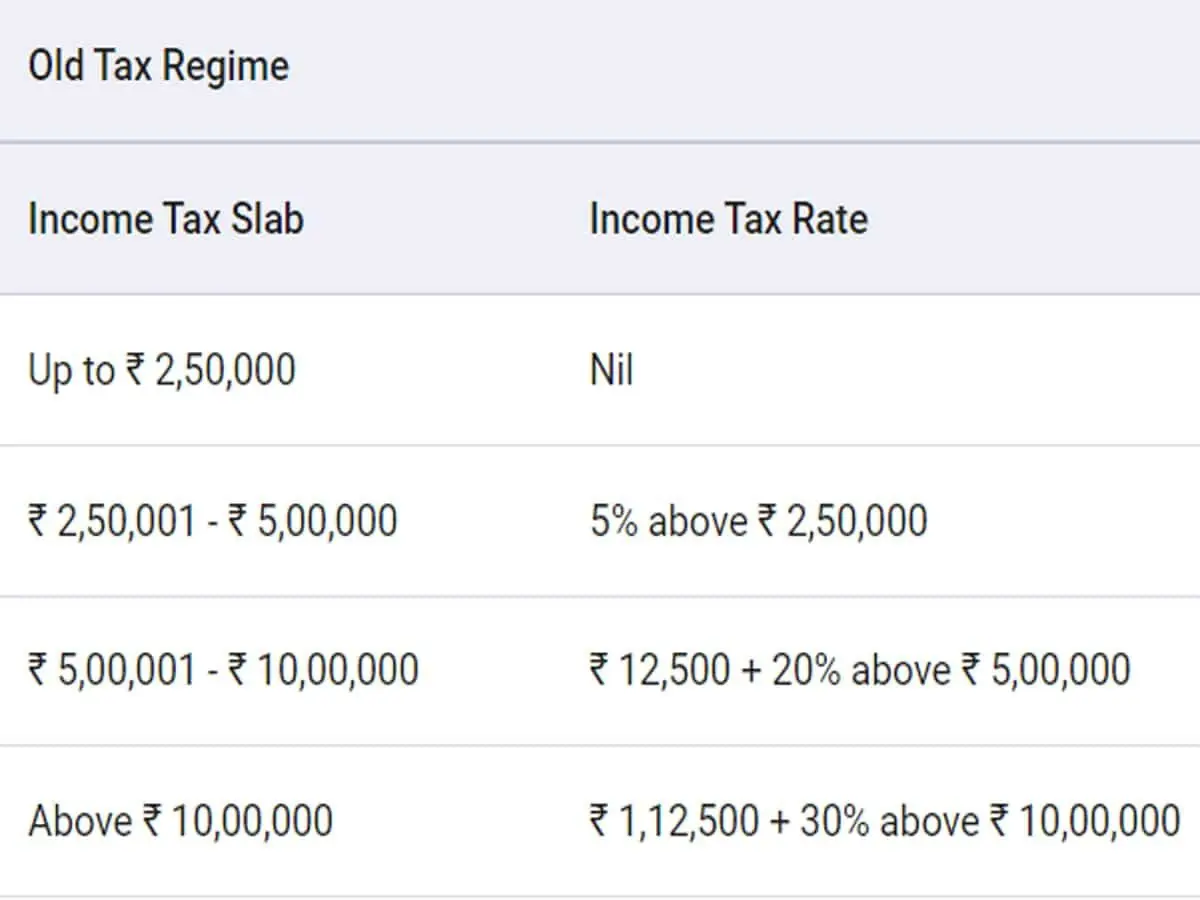Screen dimensions: 1200x900
Task: Click the "Nil" tax rate cell
Action: point(611,371)
